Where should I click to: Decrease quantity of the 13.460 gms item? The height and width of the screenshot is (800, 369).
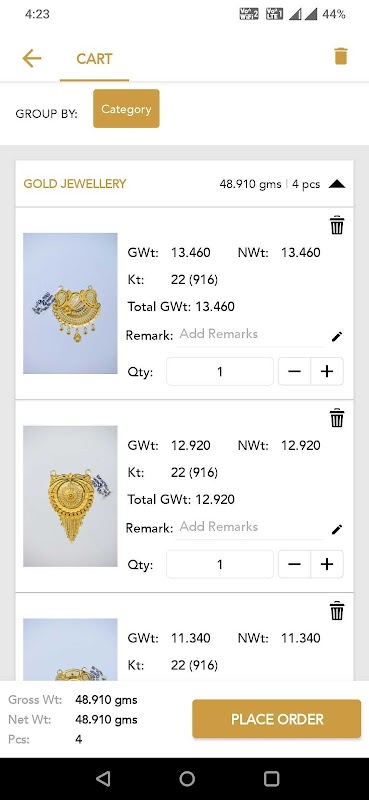pos(294,371)
